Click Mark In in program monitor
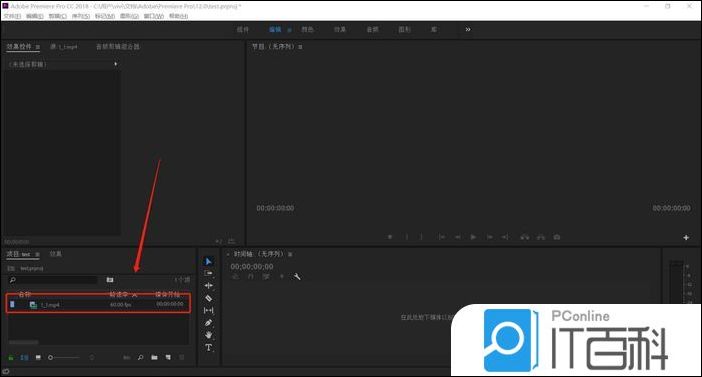 point(407,237)
